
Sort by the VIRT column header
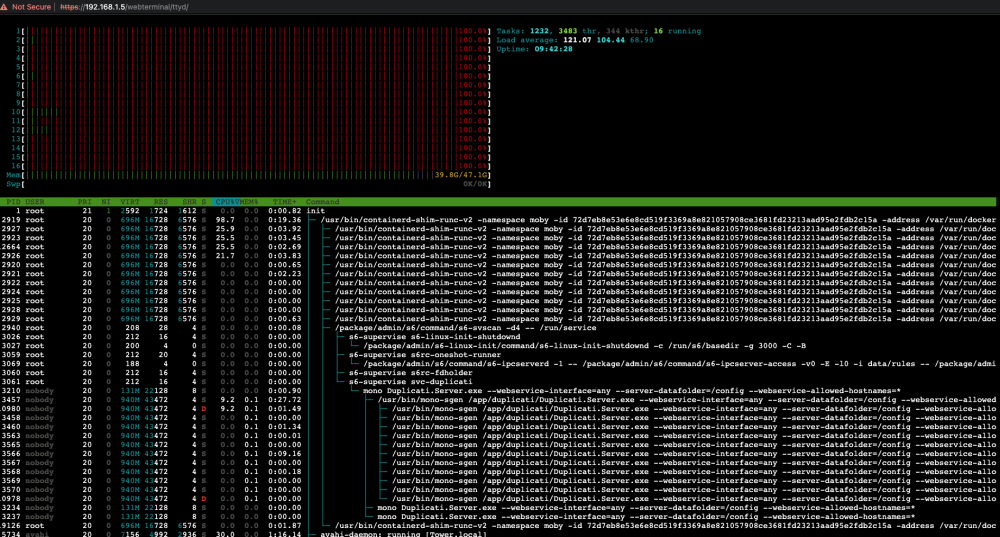130,202
